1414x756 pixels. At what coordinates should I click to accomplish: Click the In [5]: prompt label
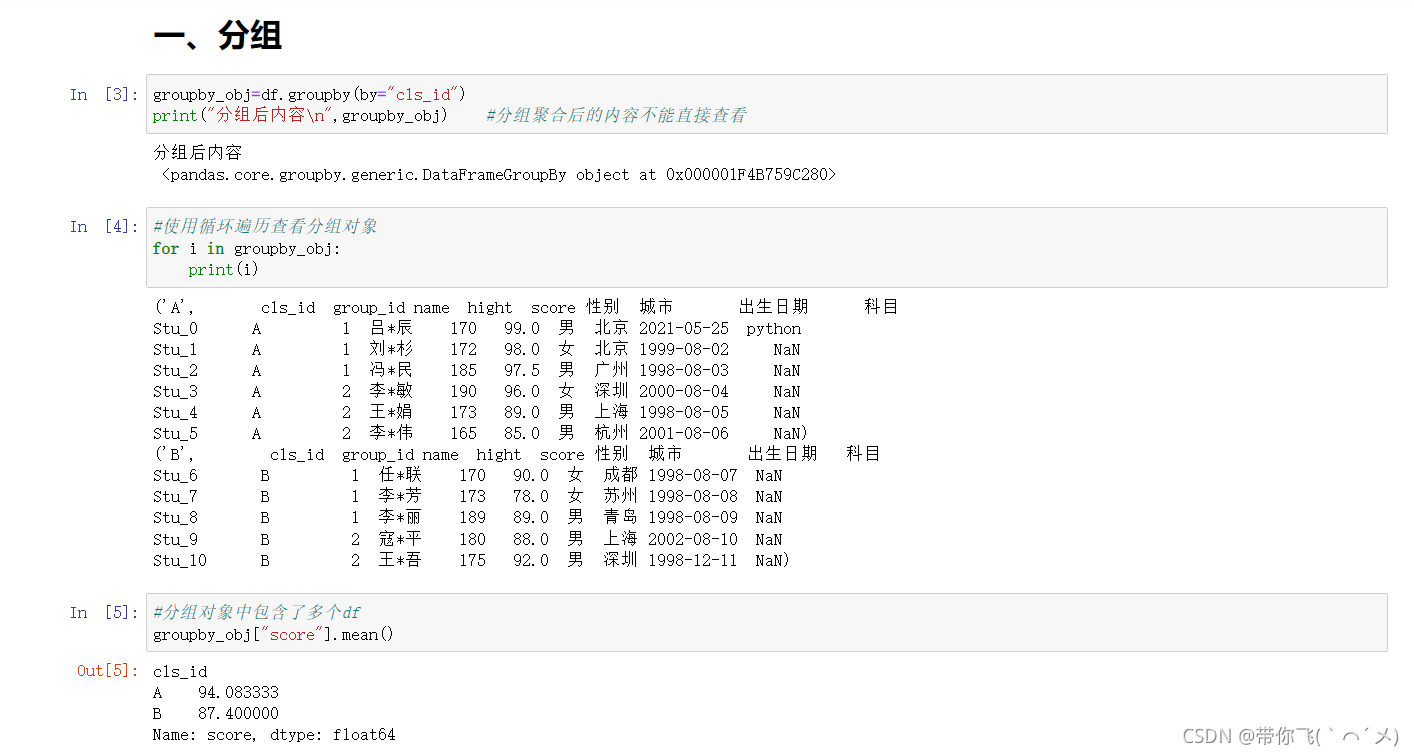tap(104, 613)
